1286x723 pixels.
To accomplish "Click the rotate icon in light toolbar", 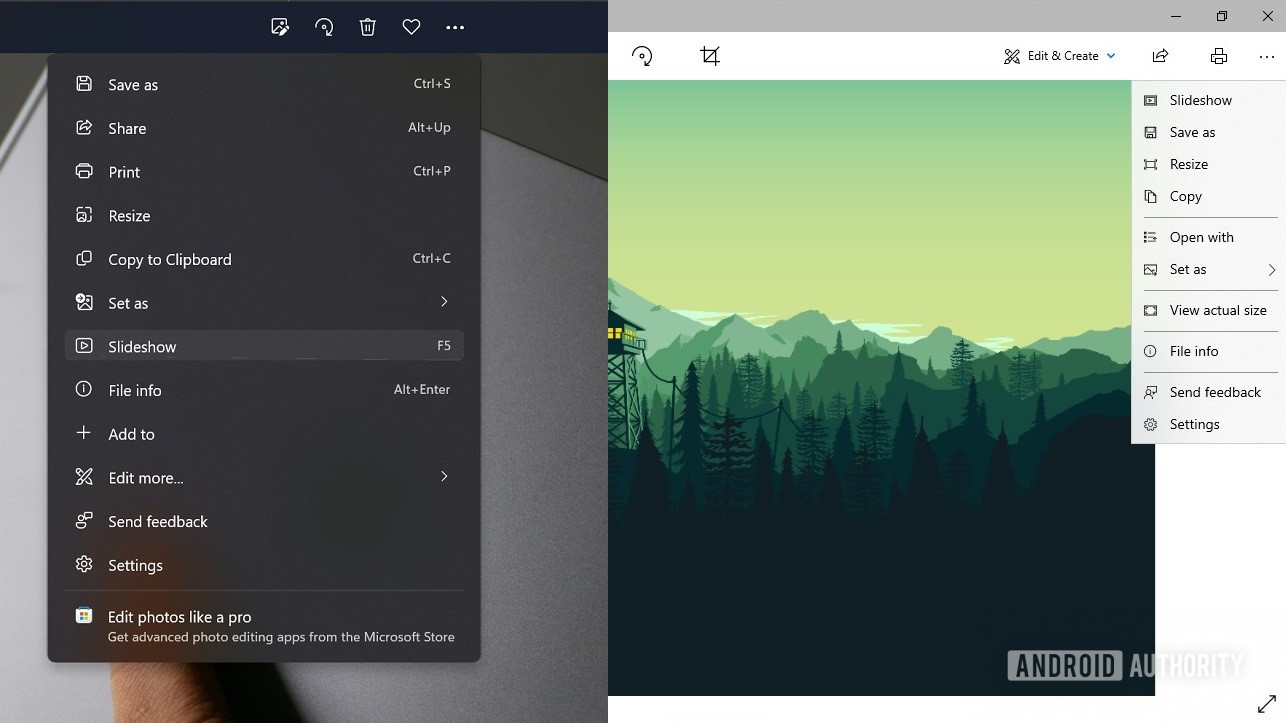I will pos(642,56).
